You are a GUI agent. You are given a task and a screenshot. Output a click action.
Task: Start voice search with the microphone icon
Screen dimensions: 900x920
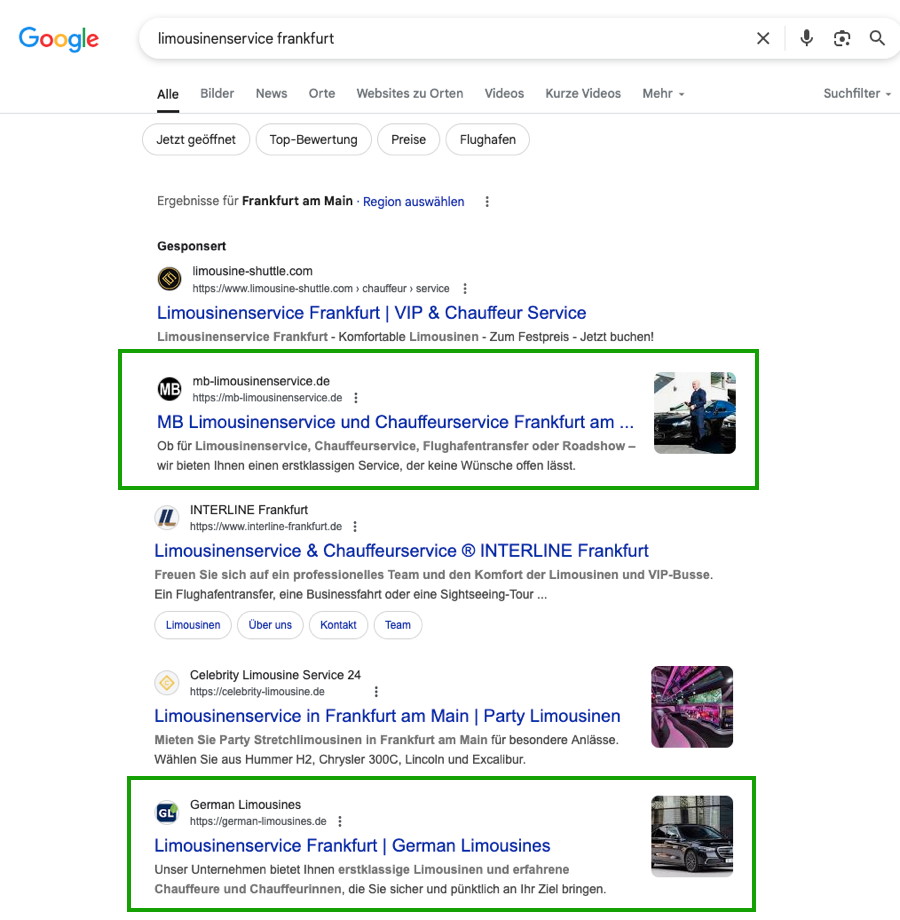(807, 39)
